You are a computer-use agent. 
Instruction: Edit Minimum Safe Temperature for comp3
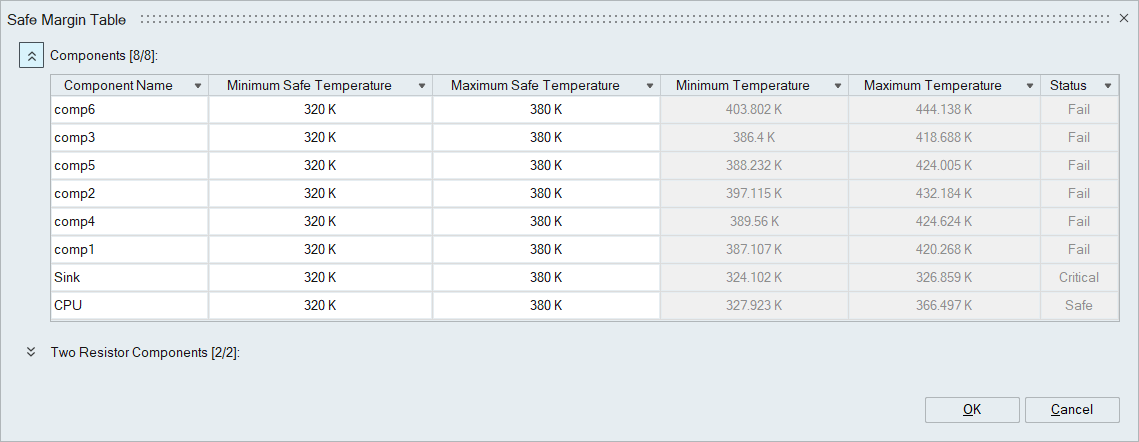[x=320, y=137]
